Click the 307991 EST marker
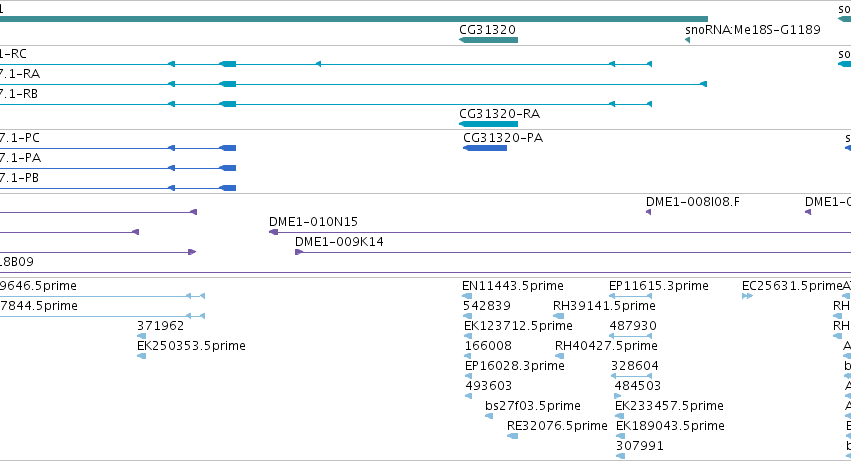 pos(620,456)
